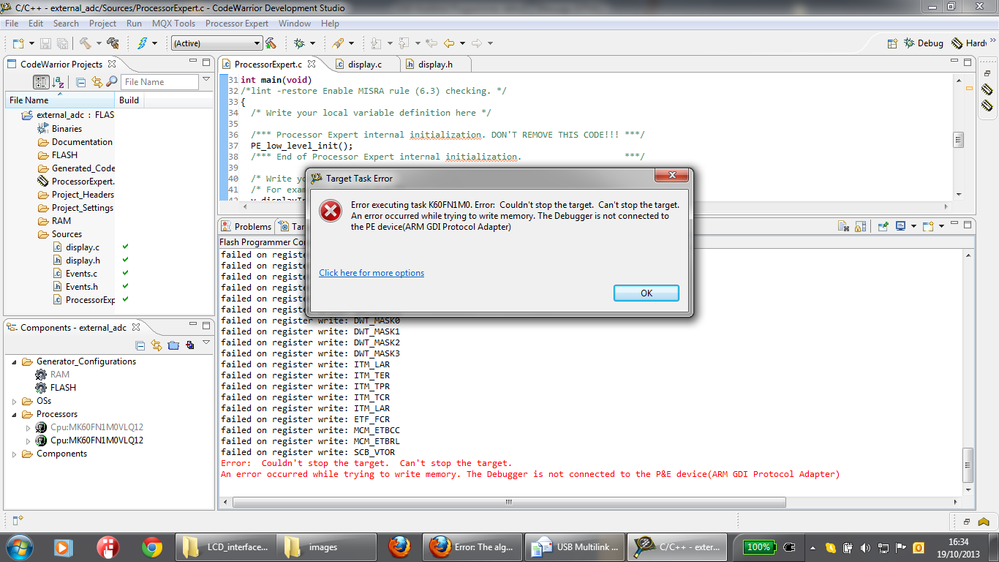Expand the greyed Cpu:MK60FN1M0VLQ12 node

pyautogui.click(x=28, y=428)
